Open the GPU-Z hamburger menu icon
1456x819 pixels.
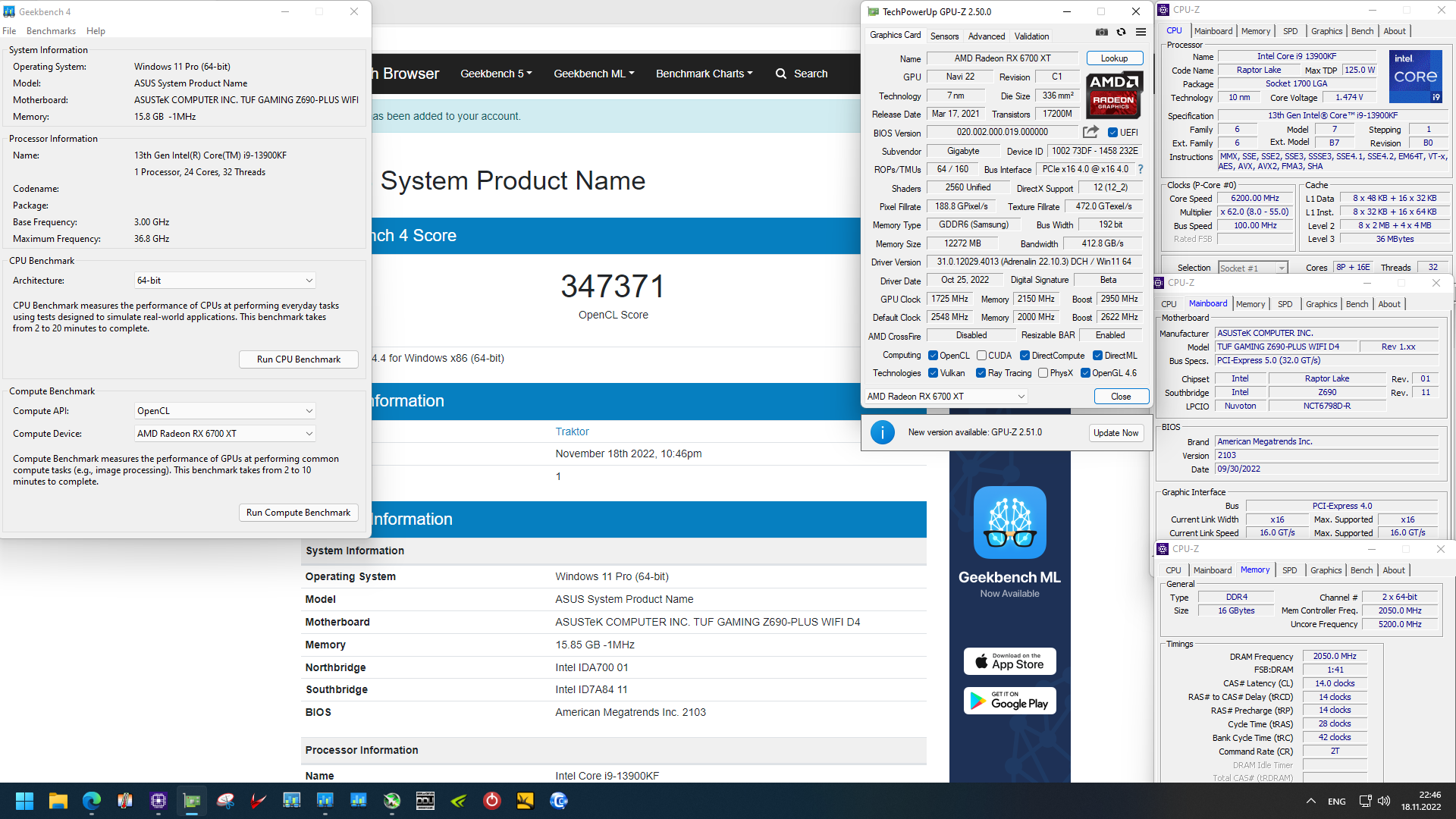pyautogui.click(x=1141, y=32)
